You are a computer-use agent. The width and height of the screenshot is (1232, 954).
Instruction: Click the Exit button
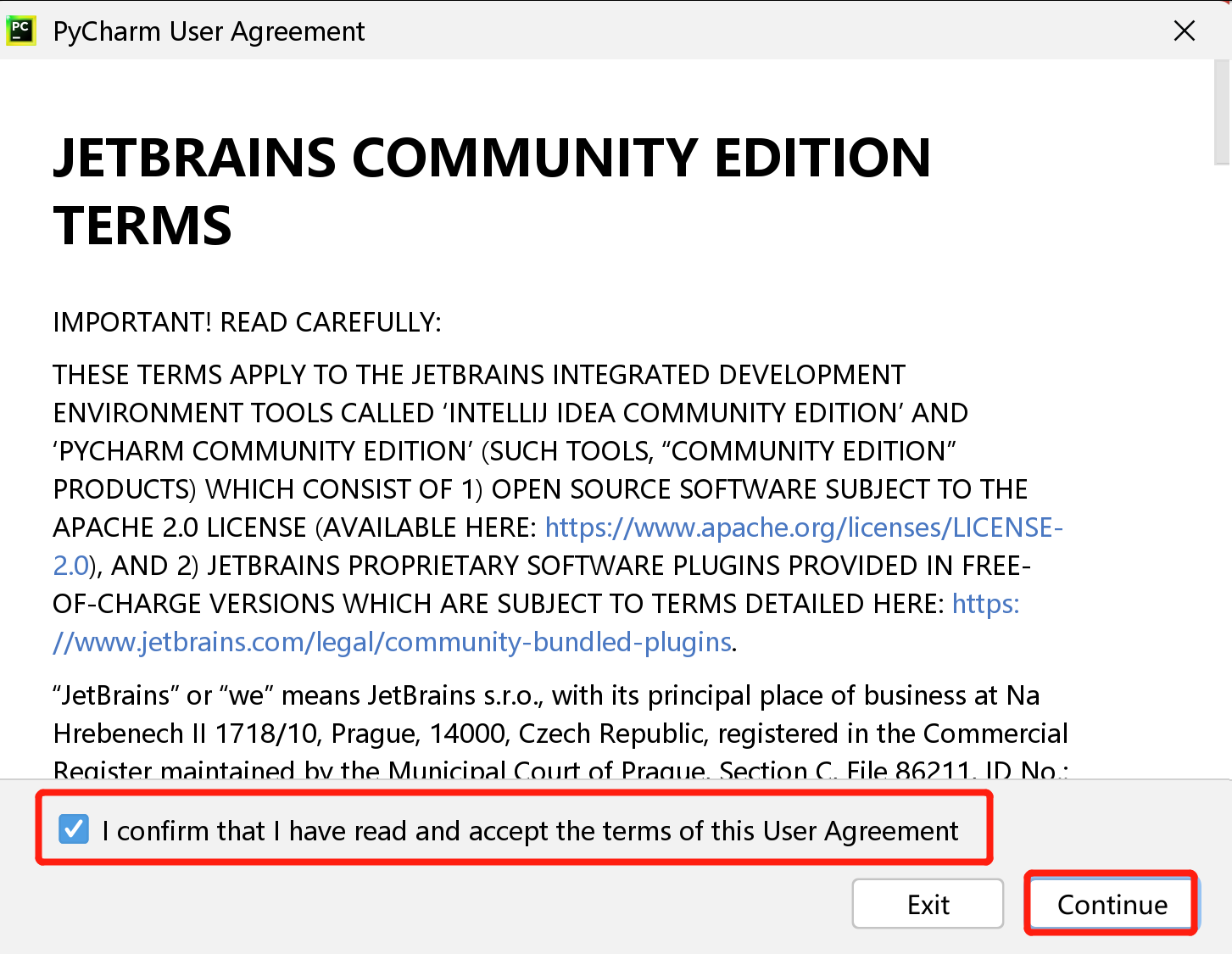click(928, 904)
